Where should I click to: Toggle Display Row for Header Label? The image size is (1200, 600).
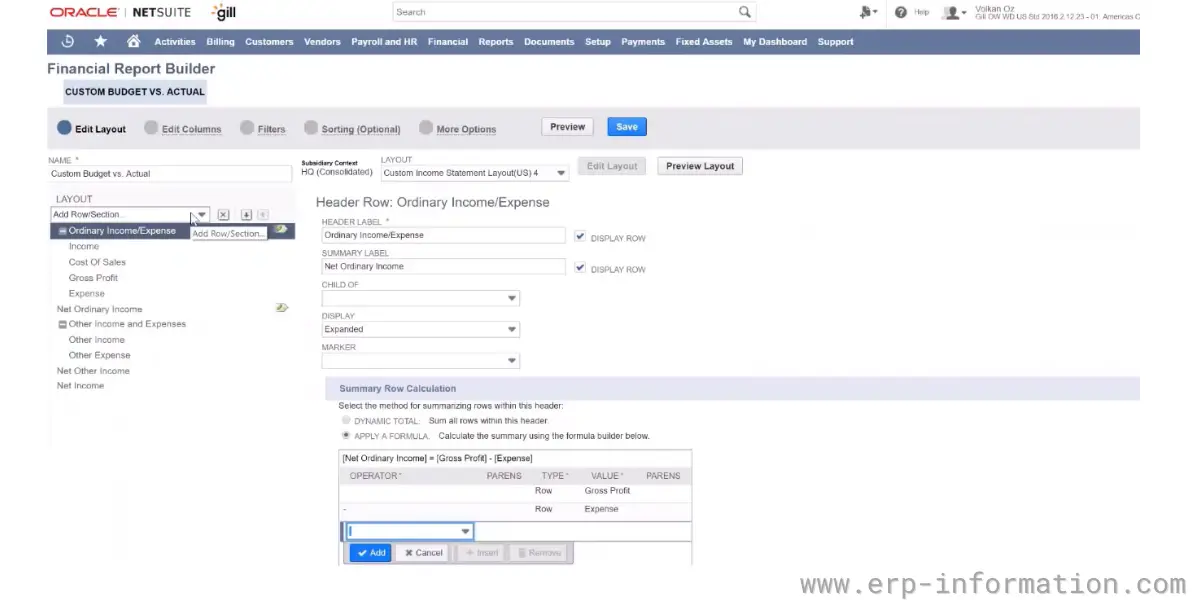pyautogui.click(x=580, y=237)
